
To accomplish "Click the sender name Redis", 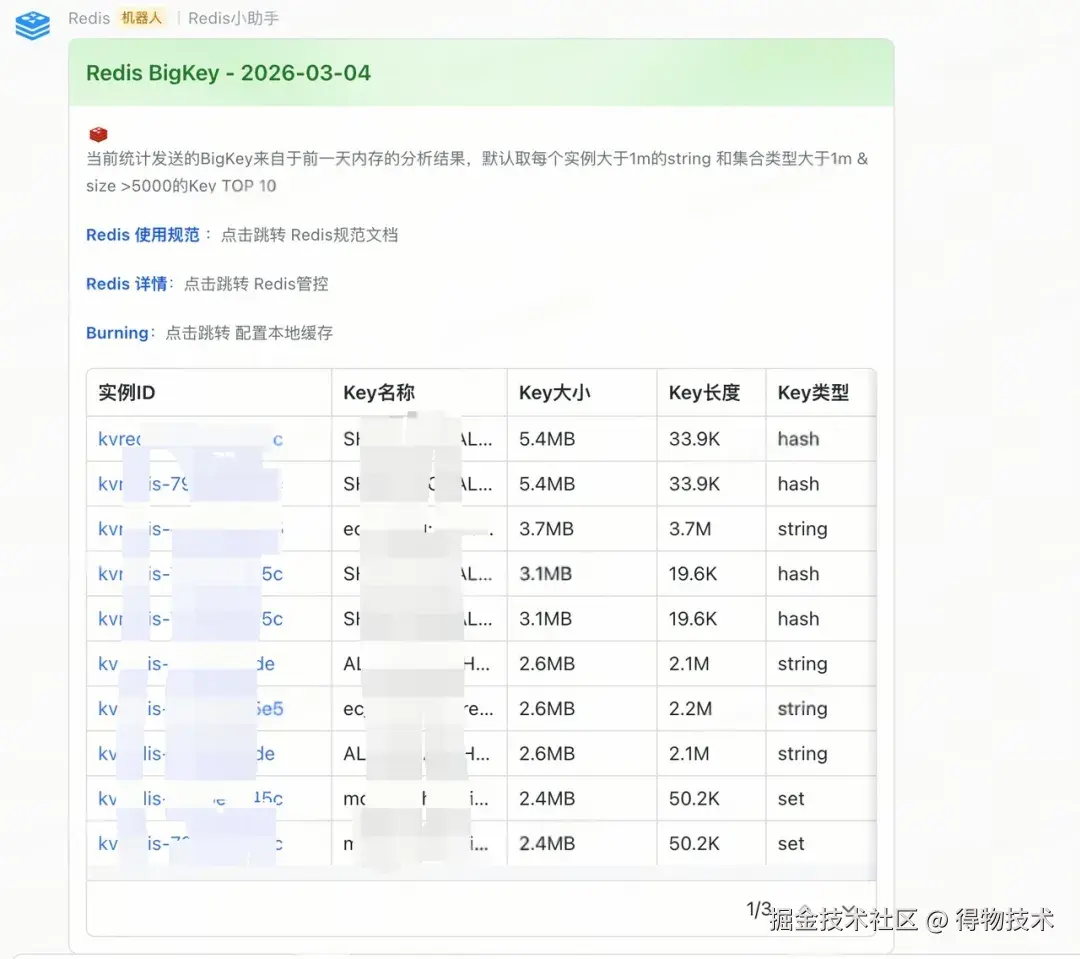I will pos(89,19).
